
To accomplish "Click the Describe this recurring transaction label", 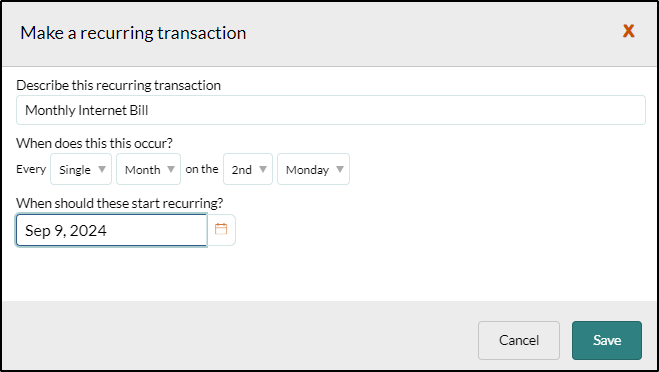I will coord(119,85).
